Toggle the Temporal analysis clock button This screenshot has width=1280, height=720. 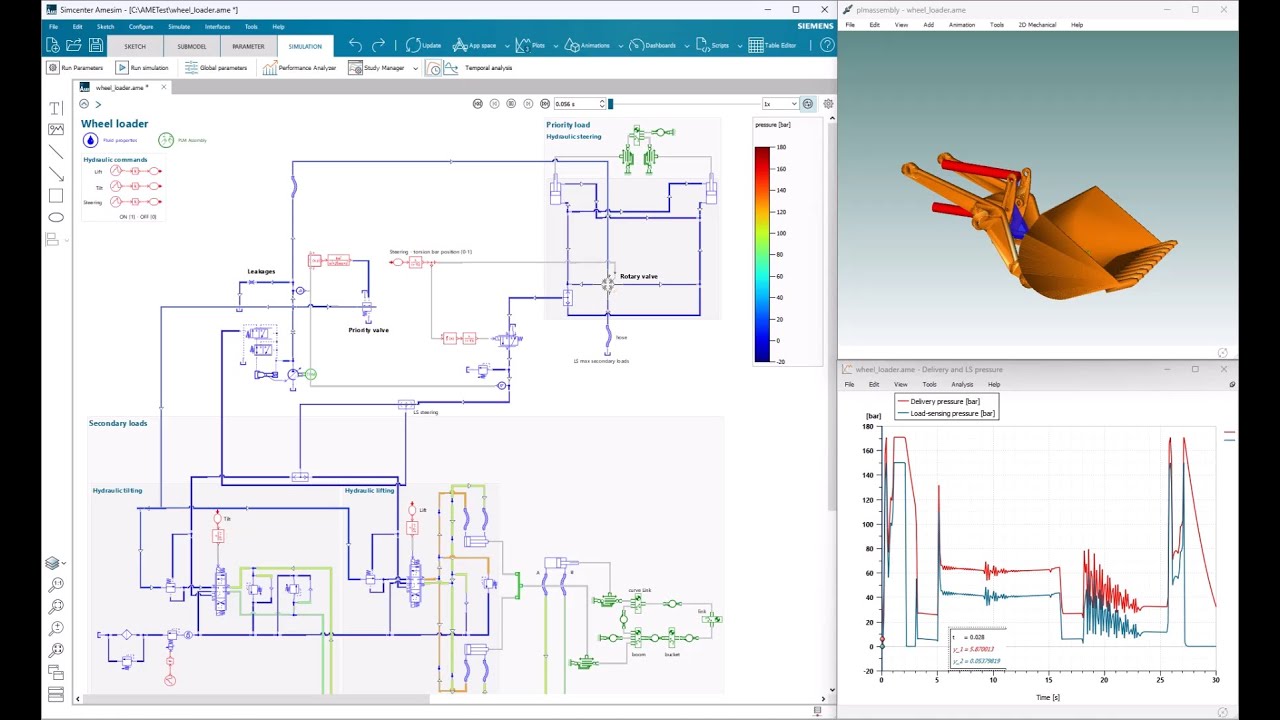click(434, 68)
